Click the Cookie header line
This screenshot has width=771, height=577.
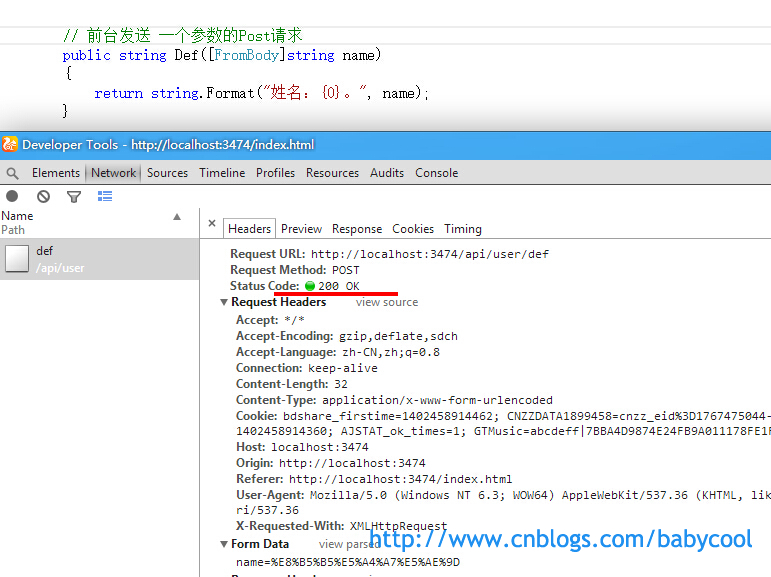coord(504,424)
